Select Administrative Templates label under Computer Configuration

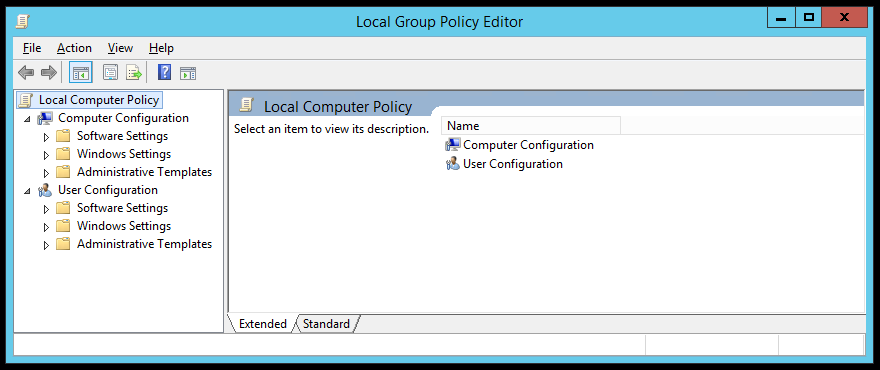pyautogui.click(x=144, y=172)
